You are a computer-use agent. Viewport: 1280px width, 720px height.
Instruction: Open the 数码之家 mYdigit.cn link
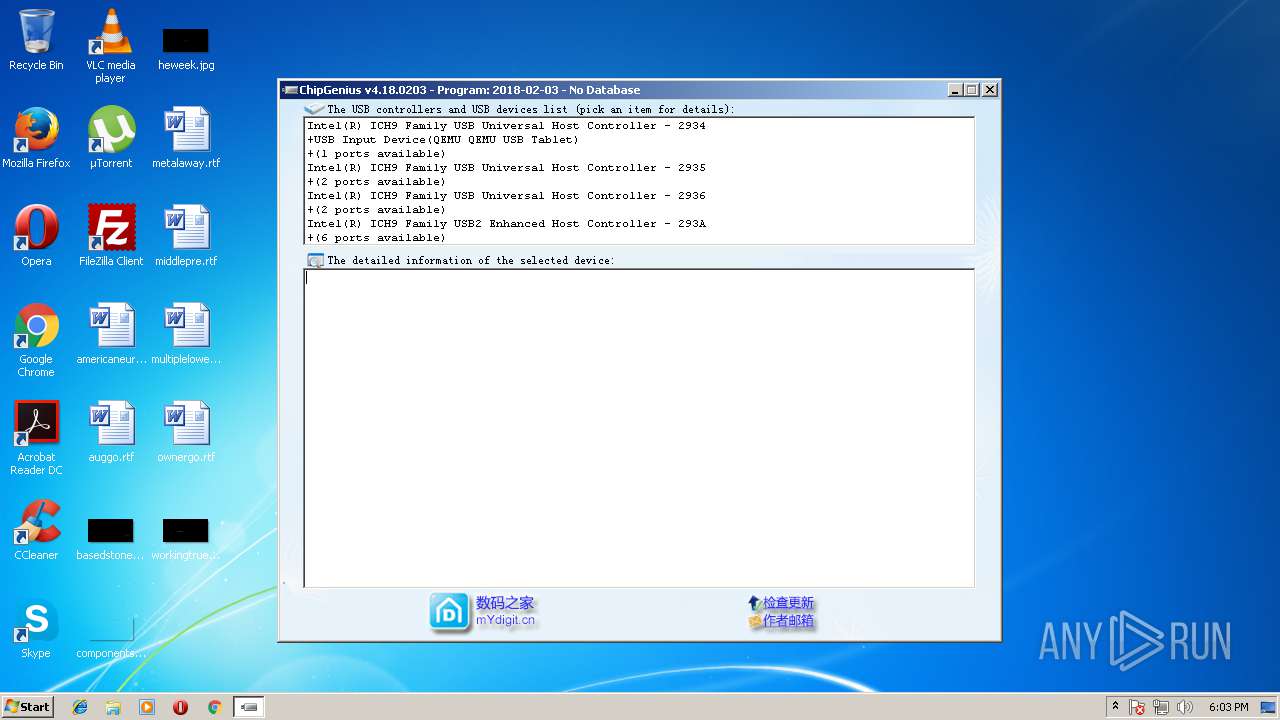[x=505, y=611]
